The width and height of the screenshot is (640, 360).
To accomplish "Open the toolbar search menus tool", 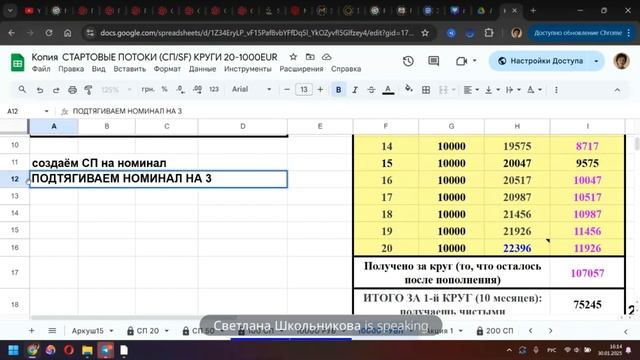I will (x=22, y=89).
